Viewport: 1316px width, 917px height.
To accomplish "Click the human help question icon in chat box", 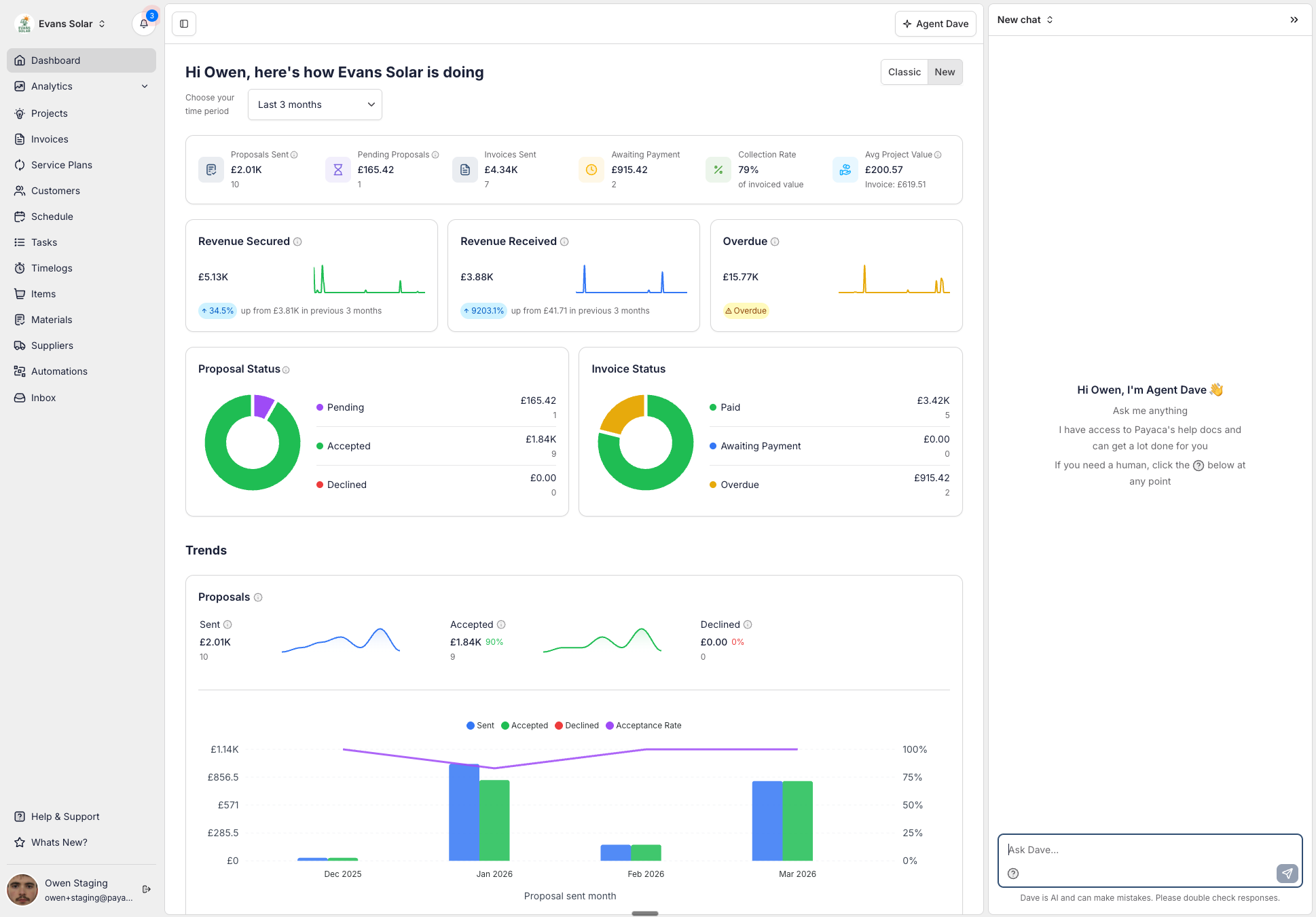I will click(1013, 874).
